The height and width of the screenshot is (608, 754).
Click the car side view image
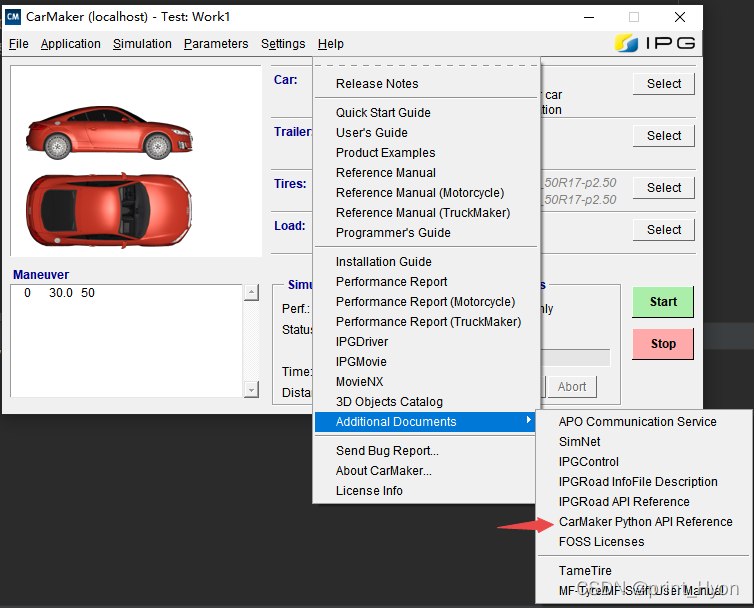tap(110, 133)
